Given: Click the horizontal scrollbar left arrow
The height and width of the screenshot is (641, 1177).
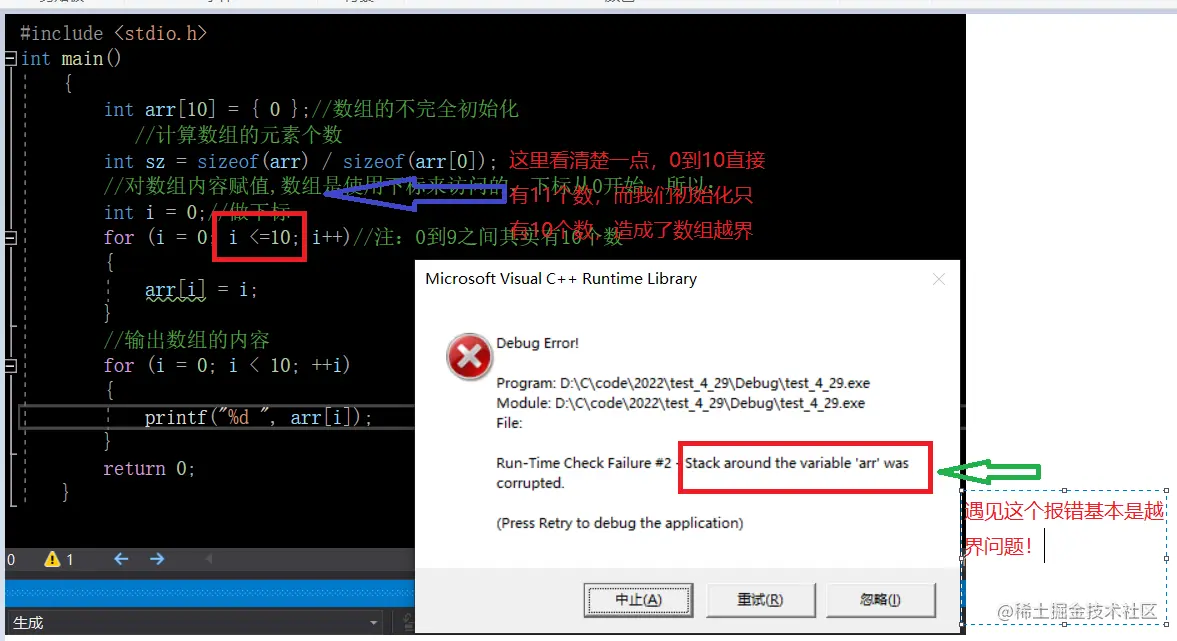Looking at the screenshot, I should 209,559.
